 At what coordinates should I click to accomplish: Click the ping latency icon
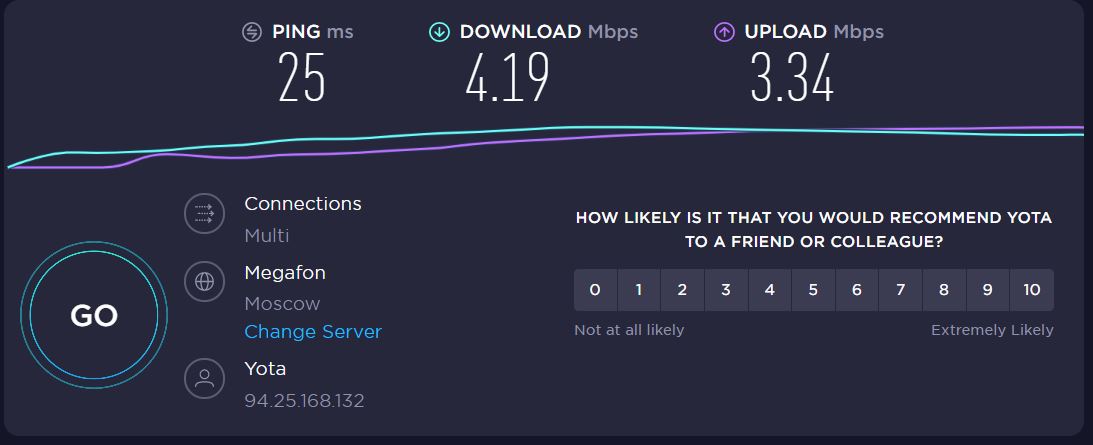252,32
